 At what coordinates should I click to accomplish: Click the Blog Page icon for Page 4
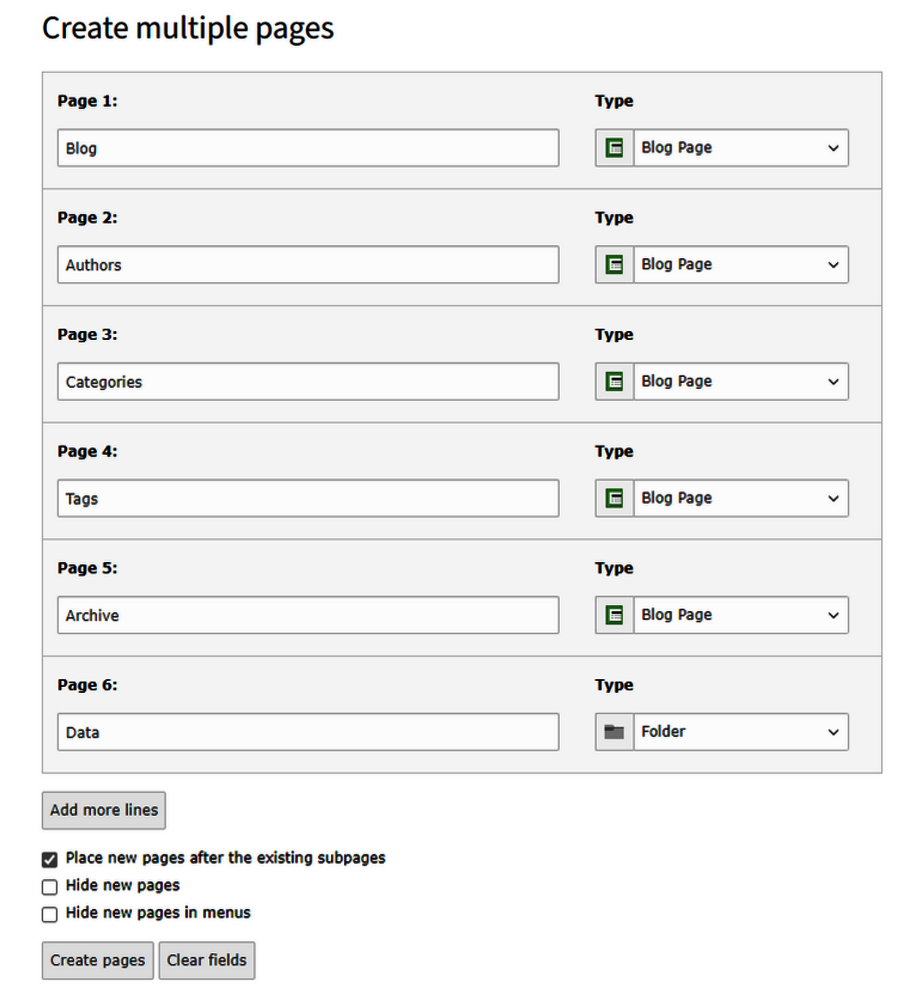(614, 498)
